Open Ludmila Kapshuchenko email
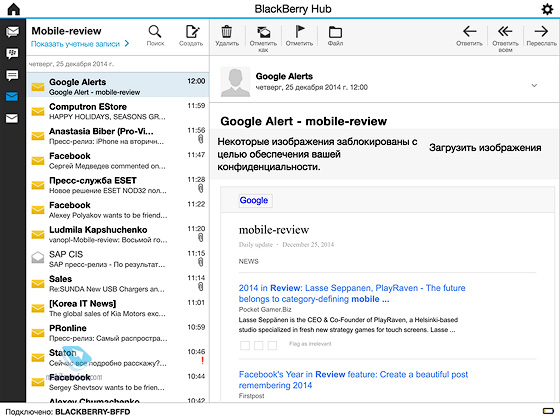This screenshot has width=560, height=420. coord(118,234)
